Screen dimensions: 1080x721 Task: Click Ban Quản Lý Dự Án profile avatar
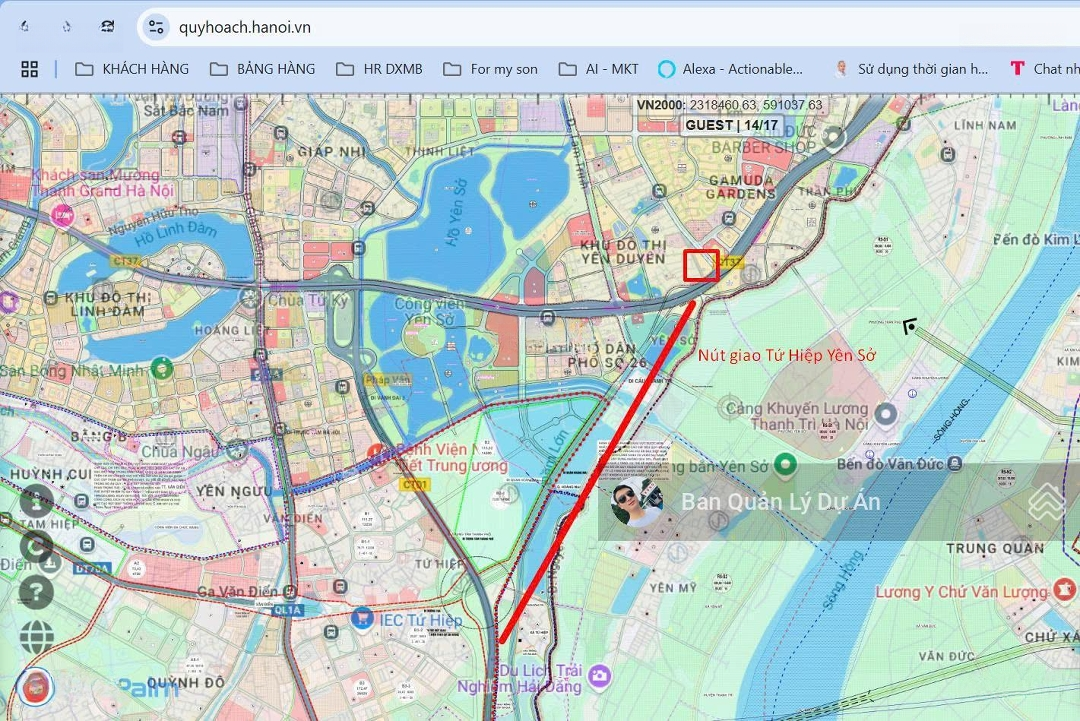pos(636,502)
